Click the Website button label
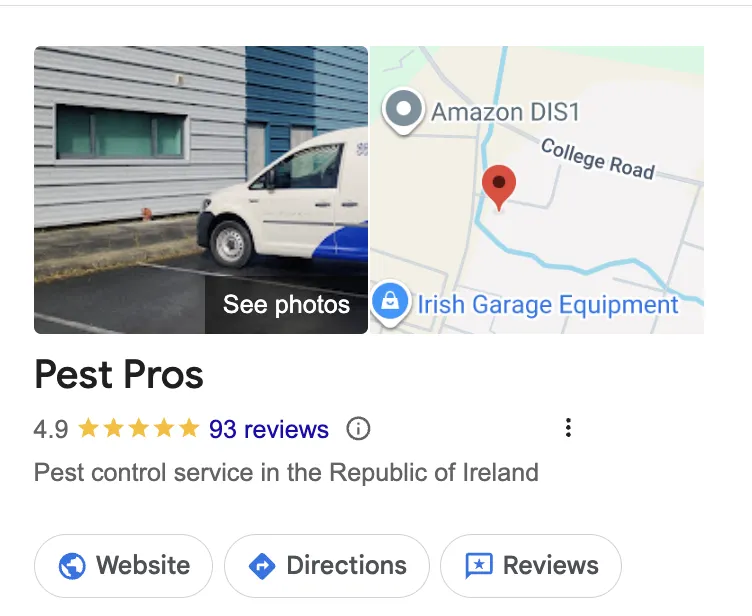Image resolution: width=752 pixels, height=616 pixels. (x=143, y=565)
